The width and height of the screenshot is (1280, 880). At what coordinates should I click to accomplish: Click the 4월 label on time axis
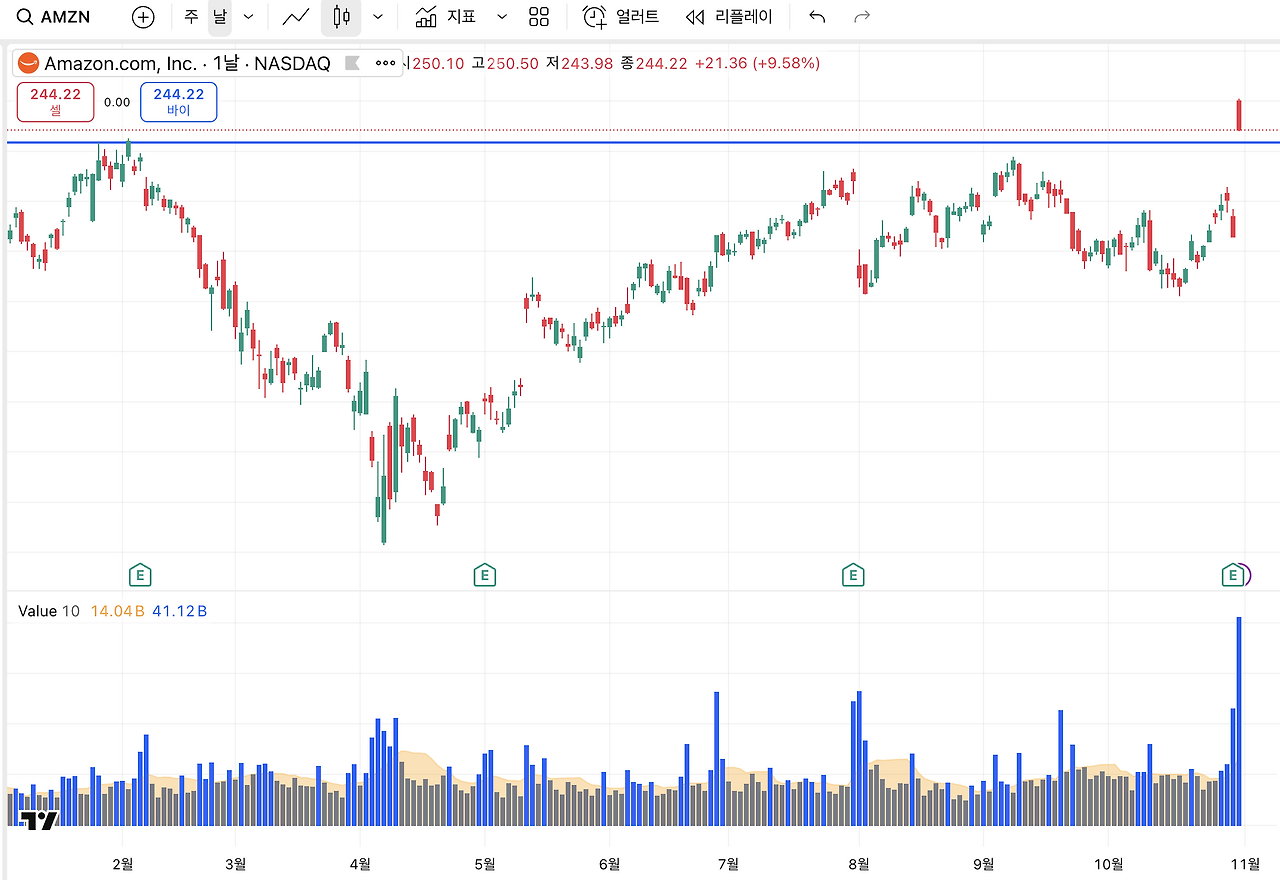click(x=360, y=864)
